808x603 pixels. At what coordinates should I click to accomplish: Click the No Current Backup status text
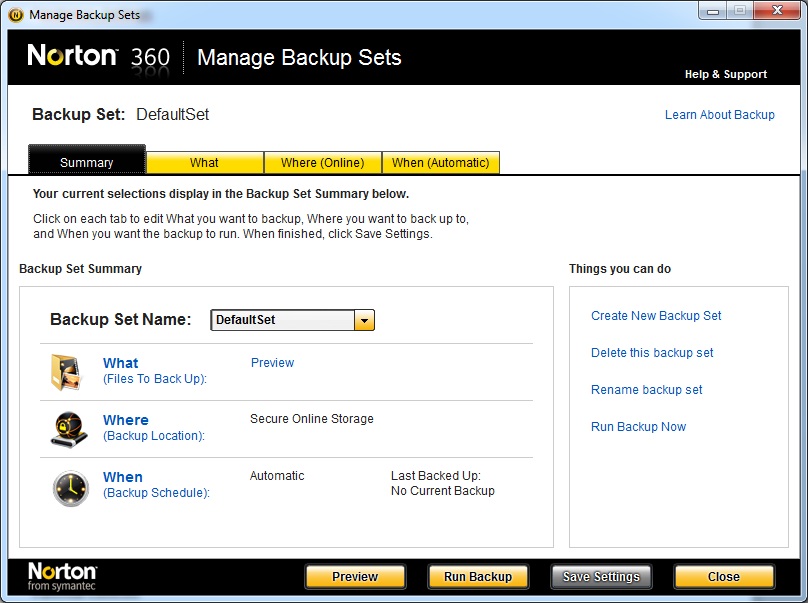[x=443, y=491]
